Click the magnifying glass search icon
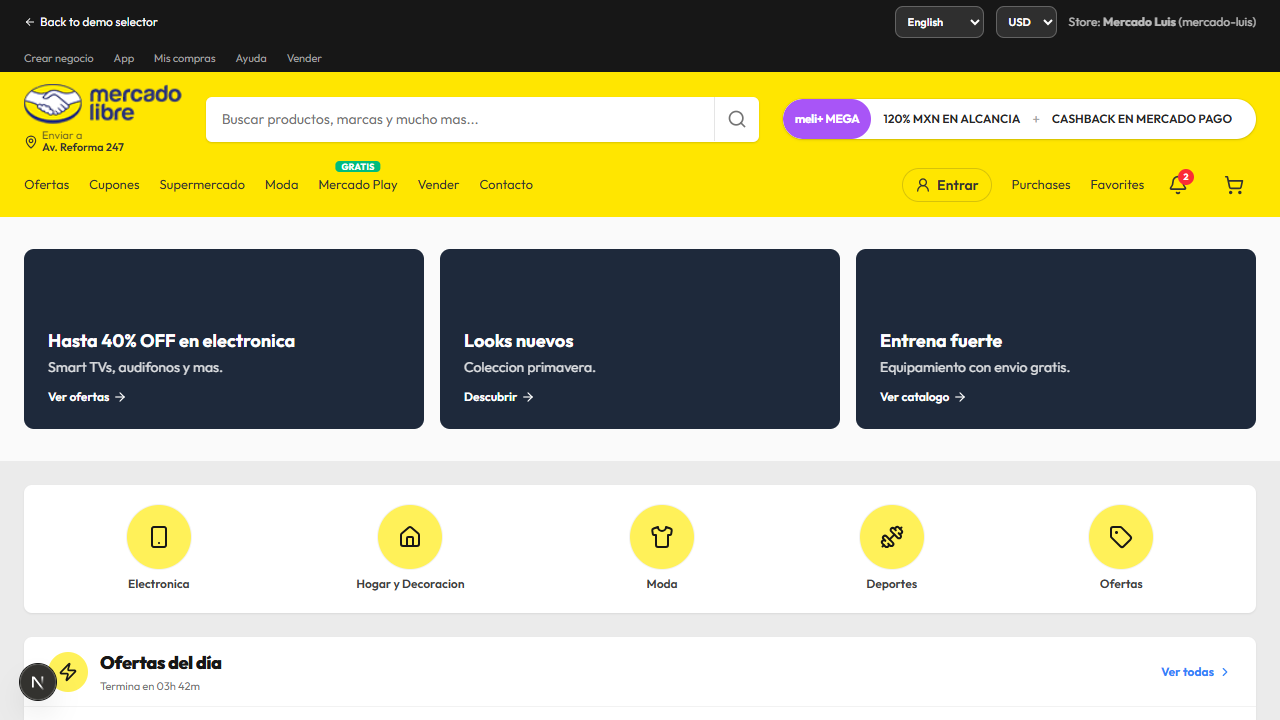The image size is (1280, 720). [x=737, y=119]
